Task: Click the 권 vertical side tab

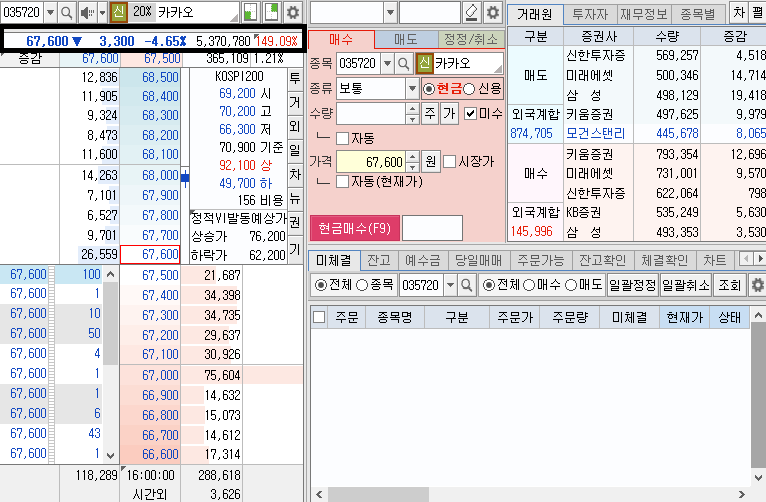Action: tap(295, 223)
